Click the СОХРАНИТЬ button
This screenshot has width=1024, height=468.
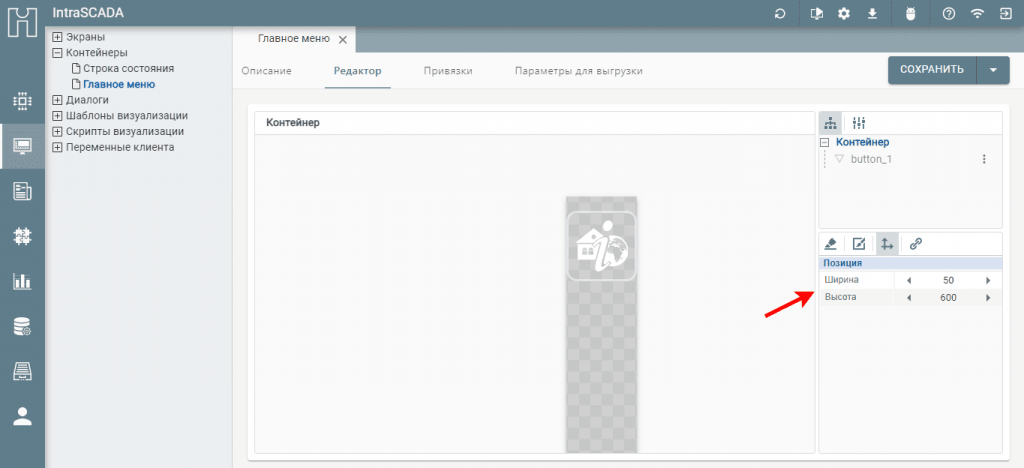[932, 70]
